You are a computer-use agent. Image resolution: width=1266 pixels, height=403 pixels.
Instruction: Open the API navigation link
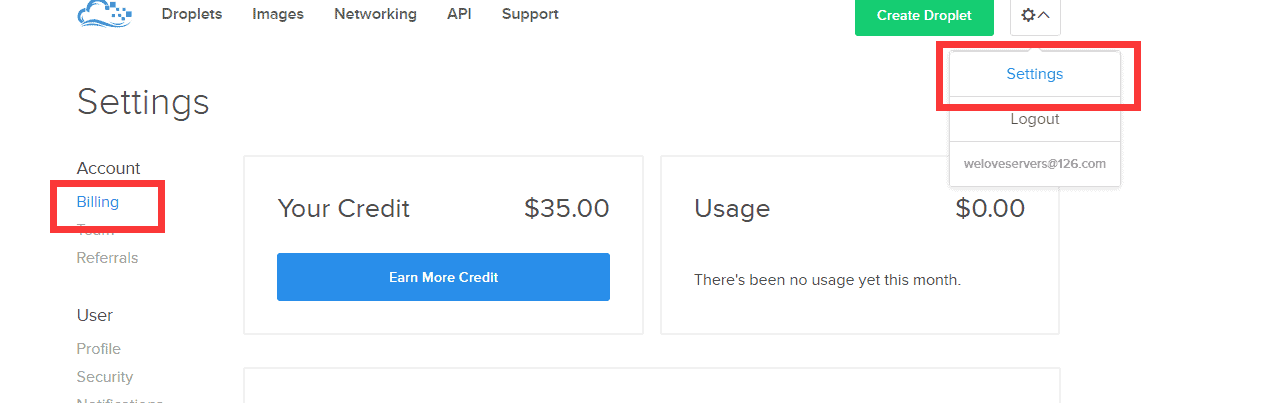coord(459,14)
